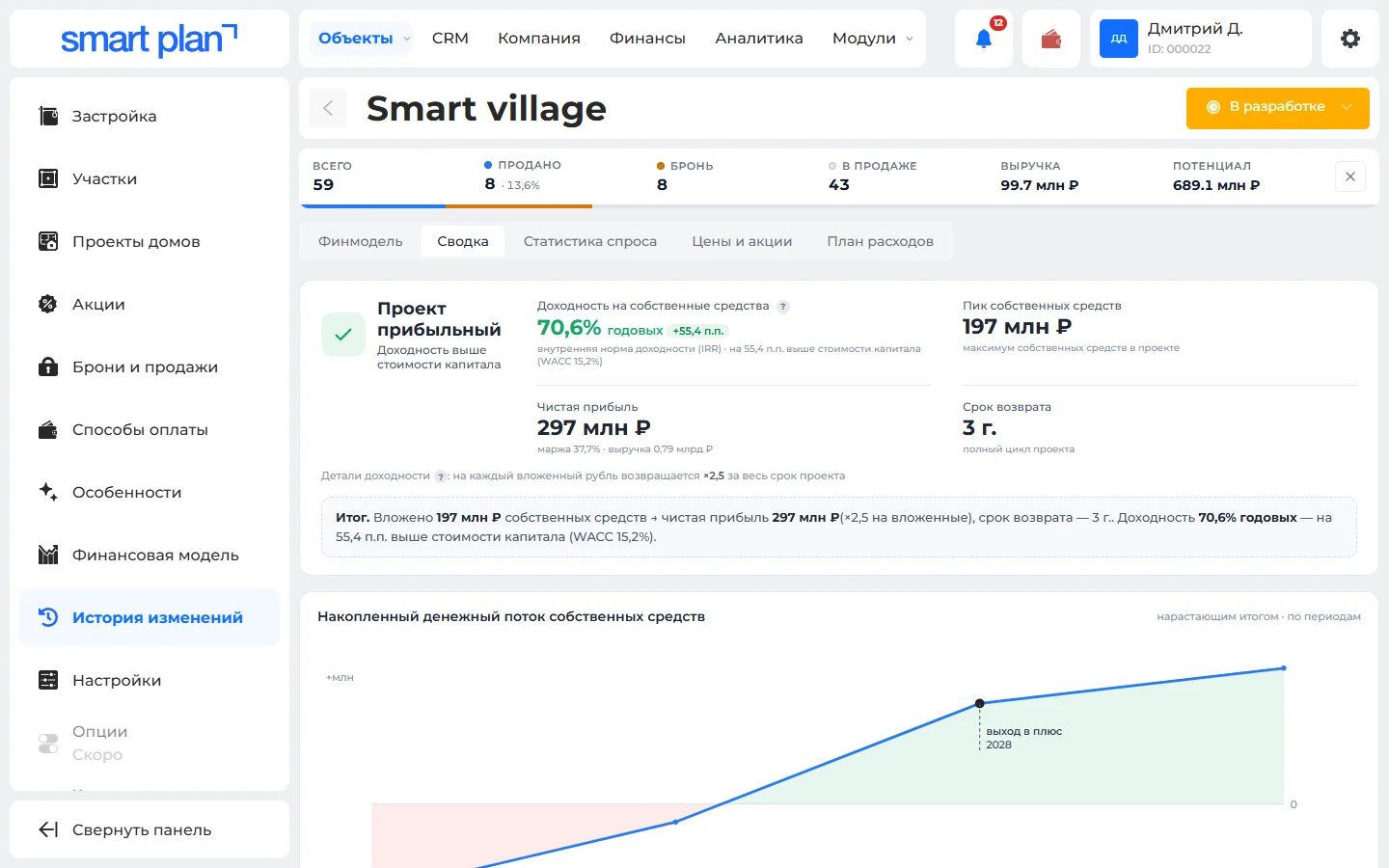This screenshot has height=868, width=1389.
Task: Open the В разработке status dropdown
Action: pos(1278,108)
